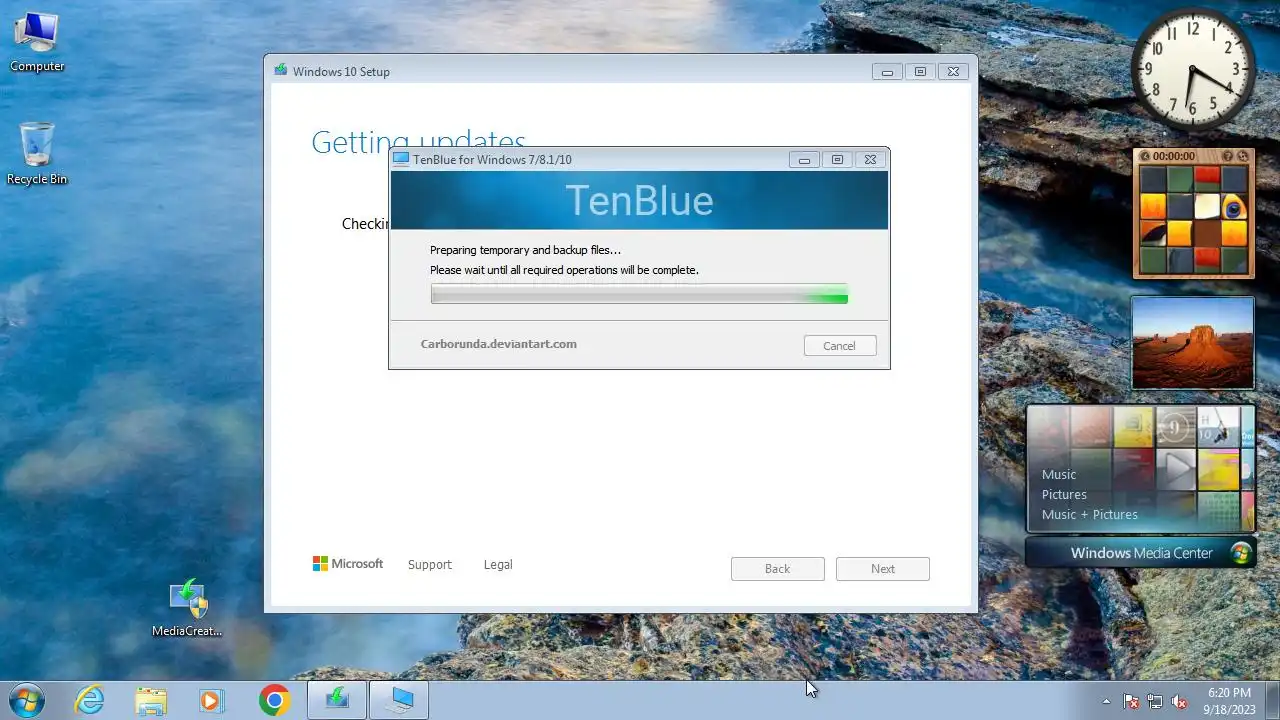Open Windows Explorer from the taskbar
1280x720 pixels.
151,701
